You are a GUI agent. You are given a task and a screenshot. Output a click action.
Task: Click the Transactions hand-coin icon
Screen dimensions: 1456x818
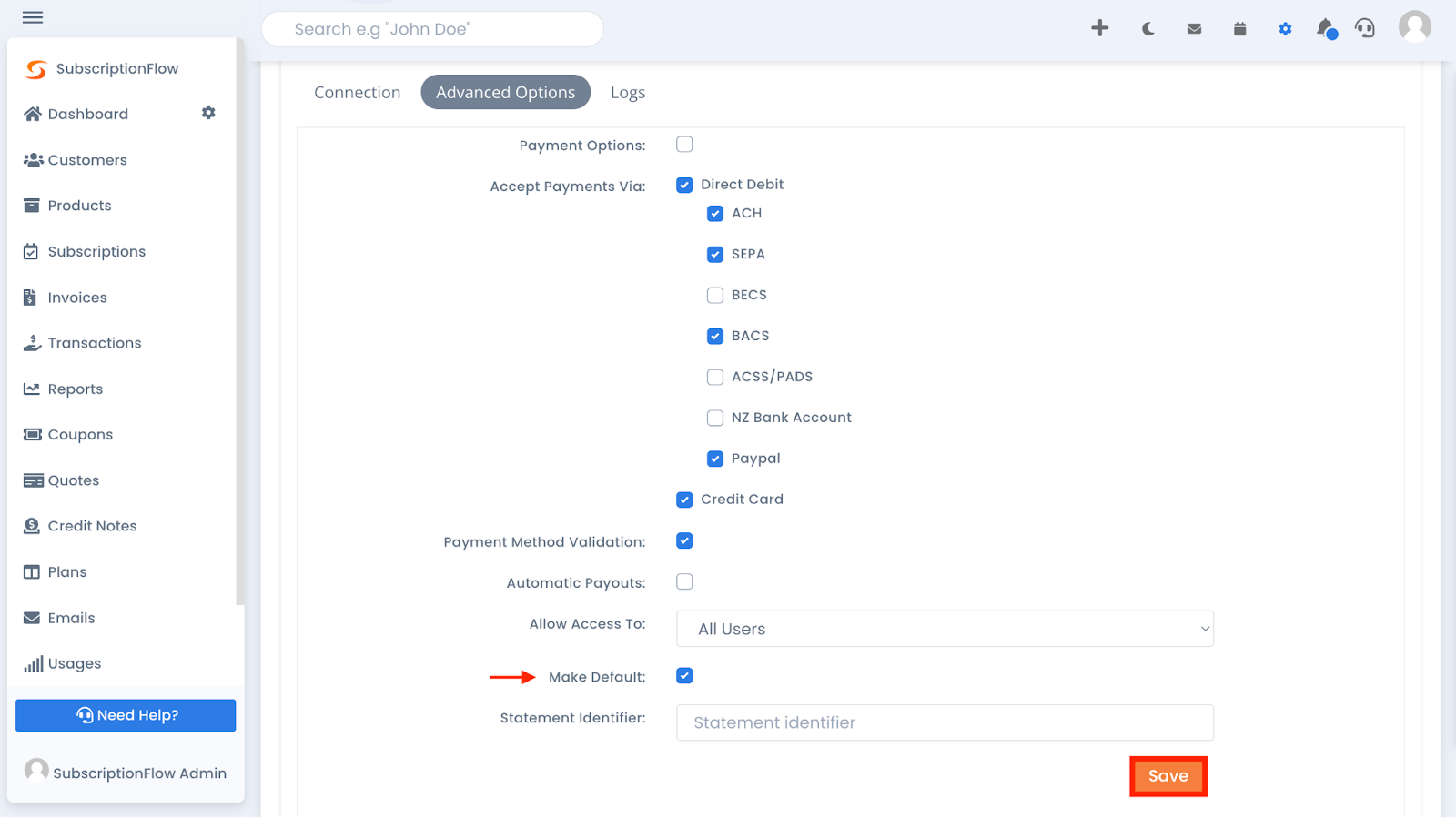pyautogui.click(x=33, y=343)
